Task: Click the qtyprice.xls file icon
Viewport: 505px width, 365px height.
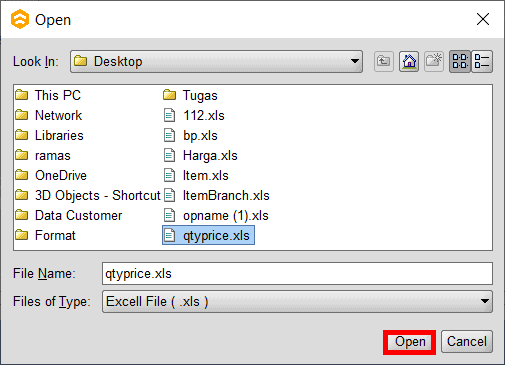Action: click(169, 235)
